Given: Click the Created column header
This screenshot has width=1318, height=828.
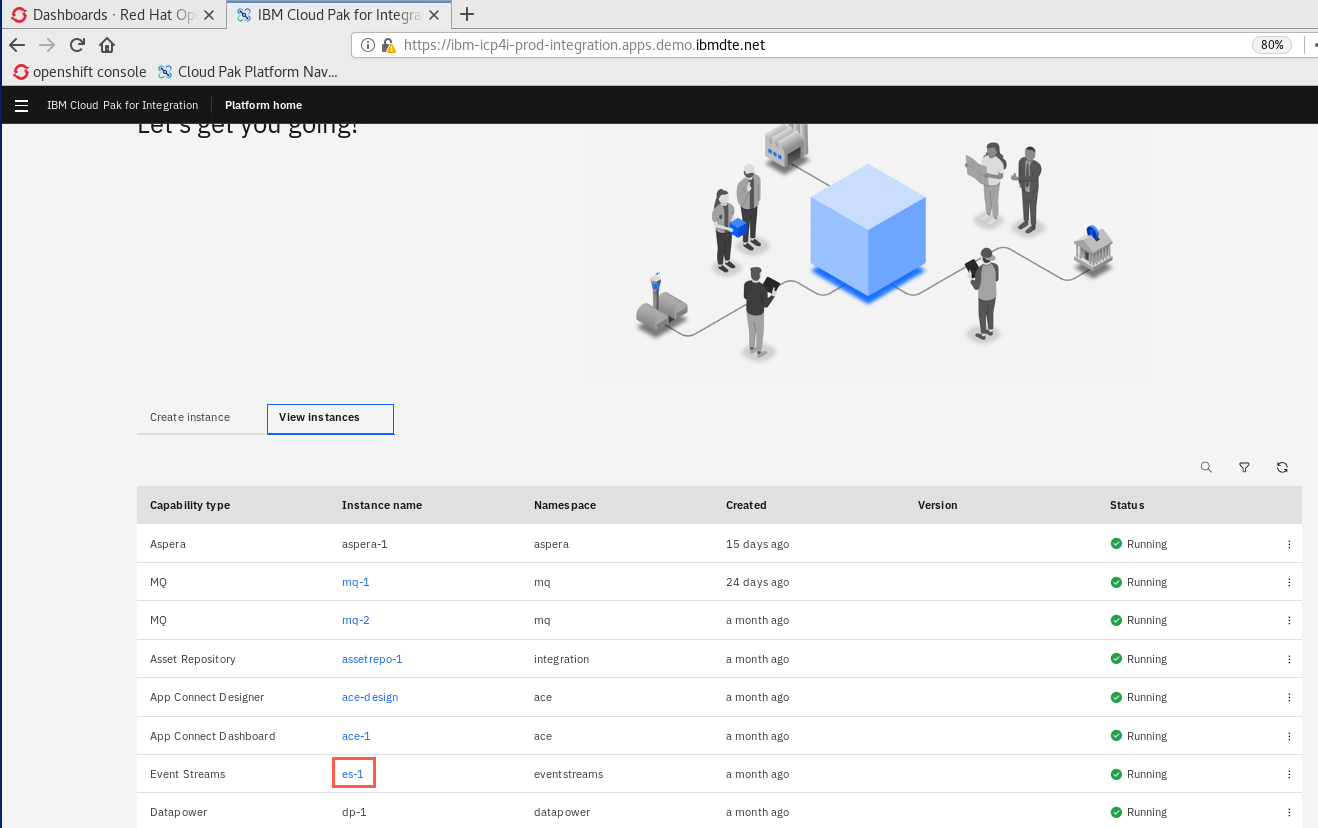Looking at the screenshot, I should 746,505.
